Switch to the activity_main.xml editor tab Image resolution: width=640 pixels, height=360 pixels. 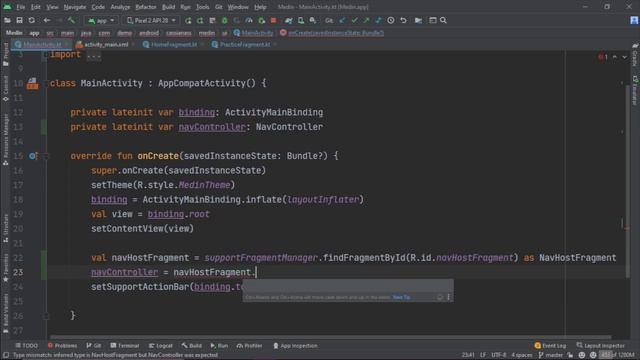click(x=106, y=44)
